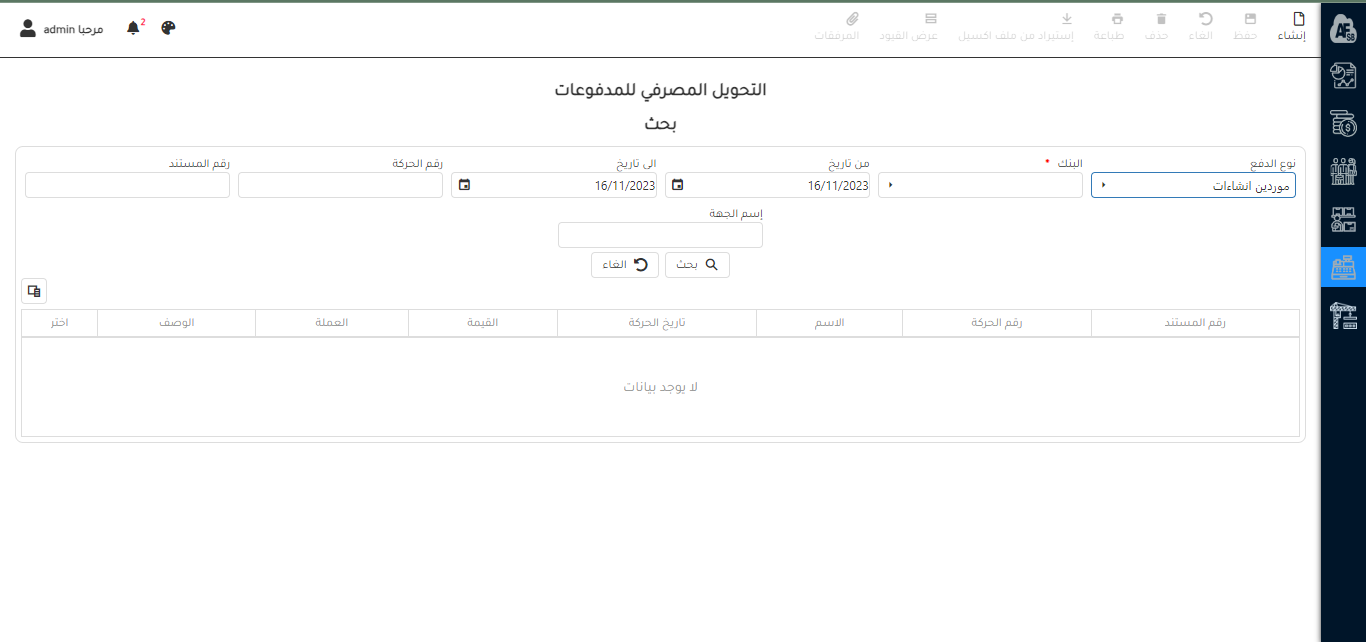Image resolution: width=1366 pixels, height=642 pixels.
Task: Open the warehouse inventory sidebar module
Action: [x=1343, y=220]
